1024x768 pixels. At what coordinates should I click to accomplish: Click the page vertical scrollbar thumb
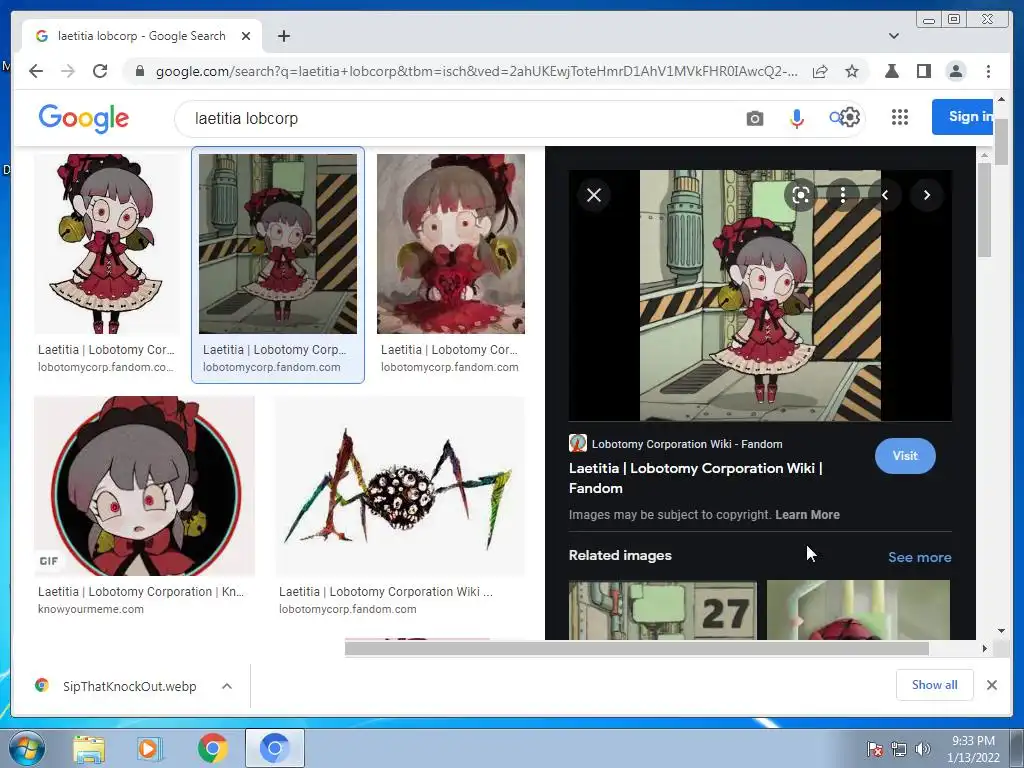[x=1001, y=142]
